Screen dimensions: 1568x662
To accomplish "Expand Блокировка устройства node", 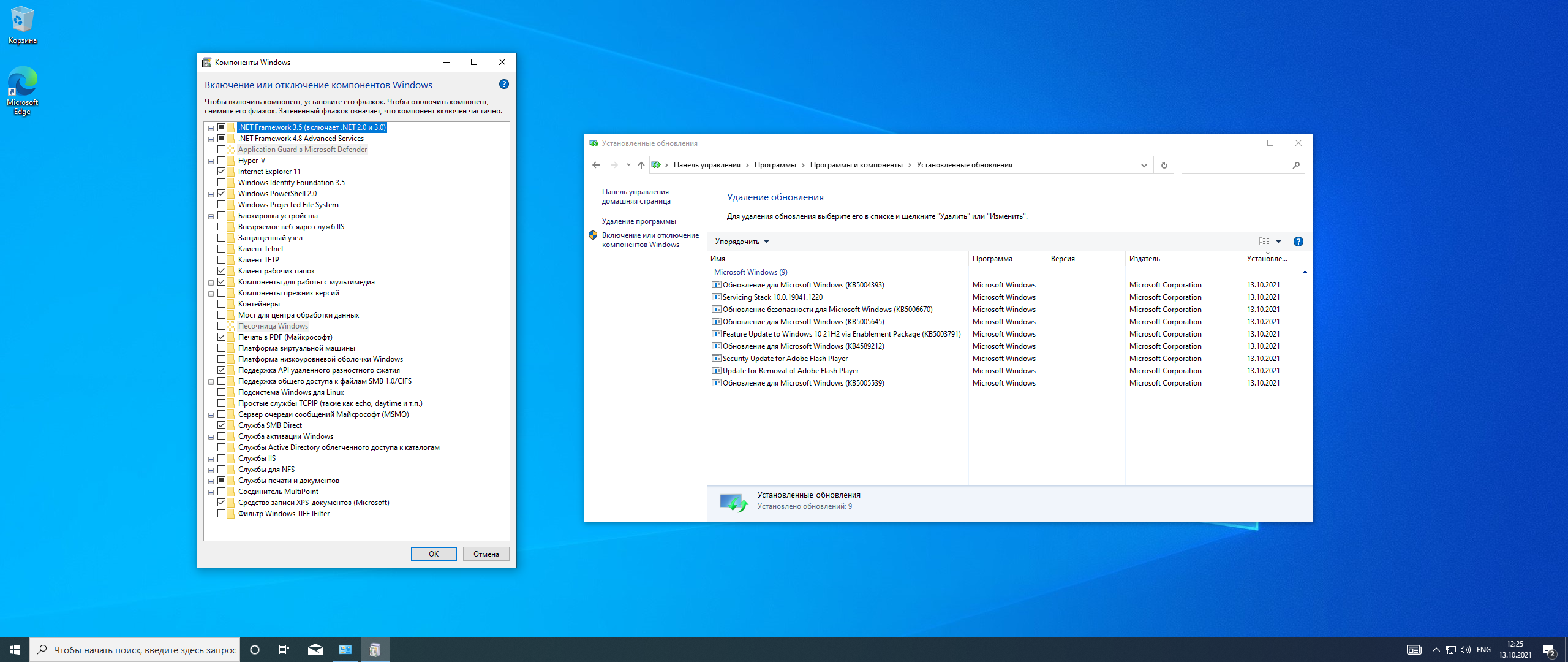I will 211,216.
